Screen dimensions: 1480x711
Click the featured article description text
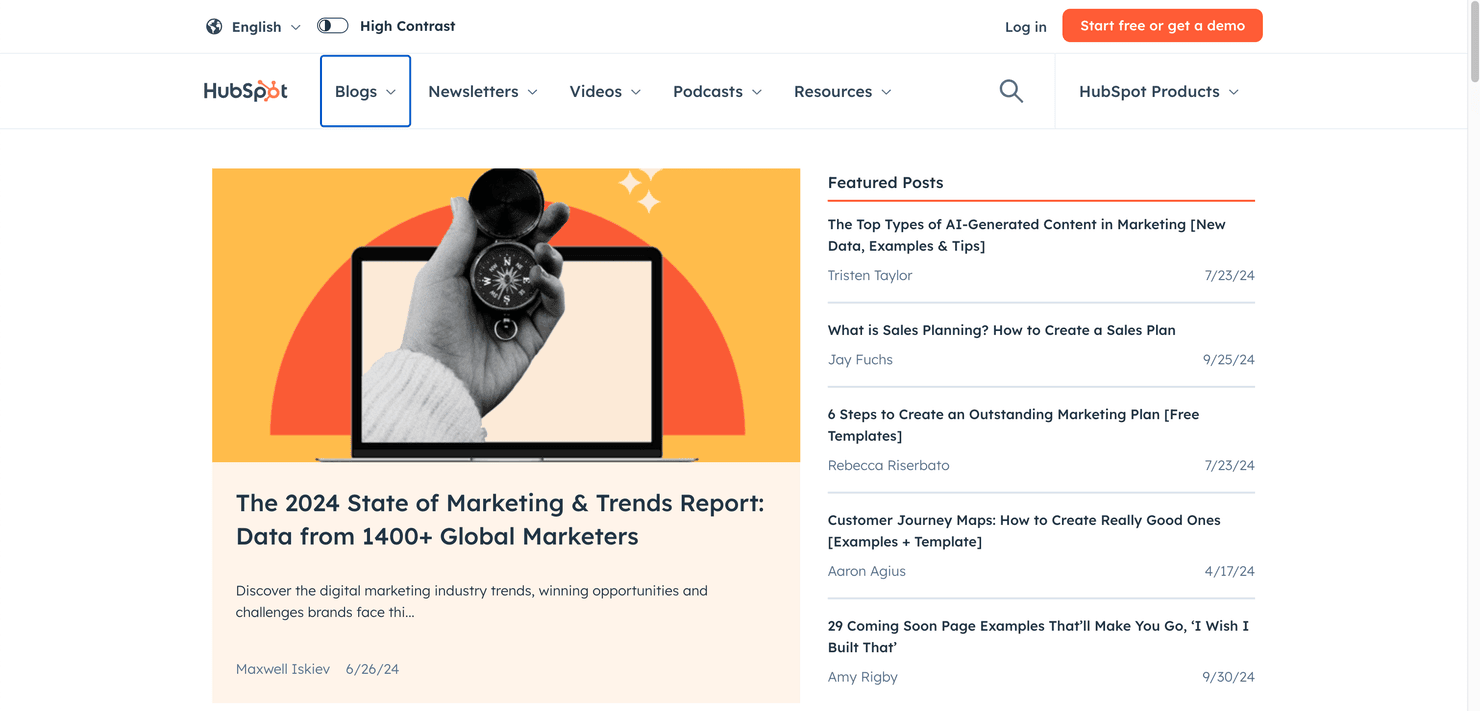click(471, 601)
